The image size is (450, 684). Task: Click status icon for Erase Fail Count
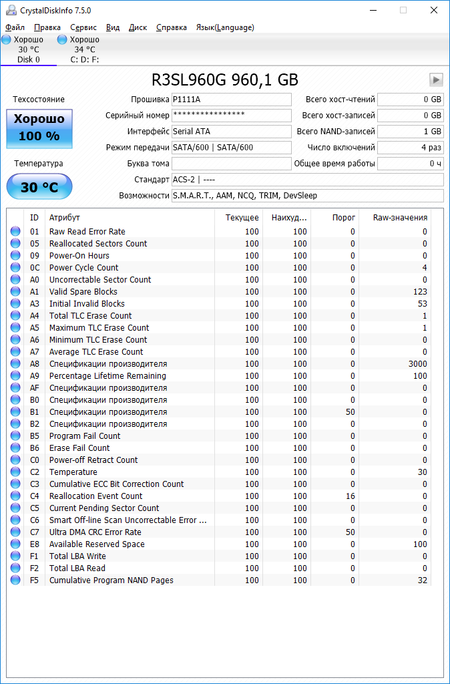16,448
